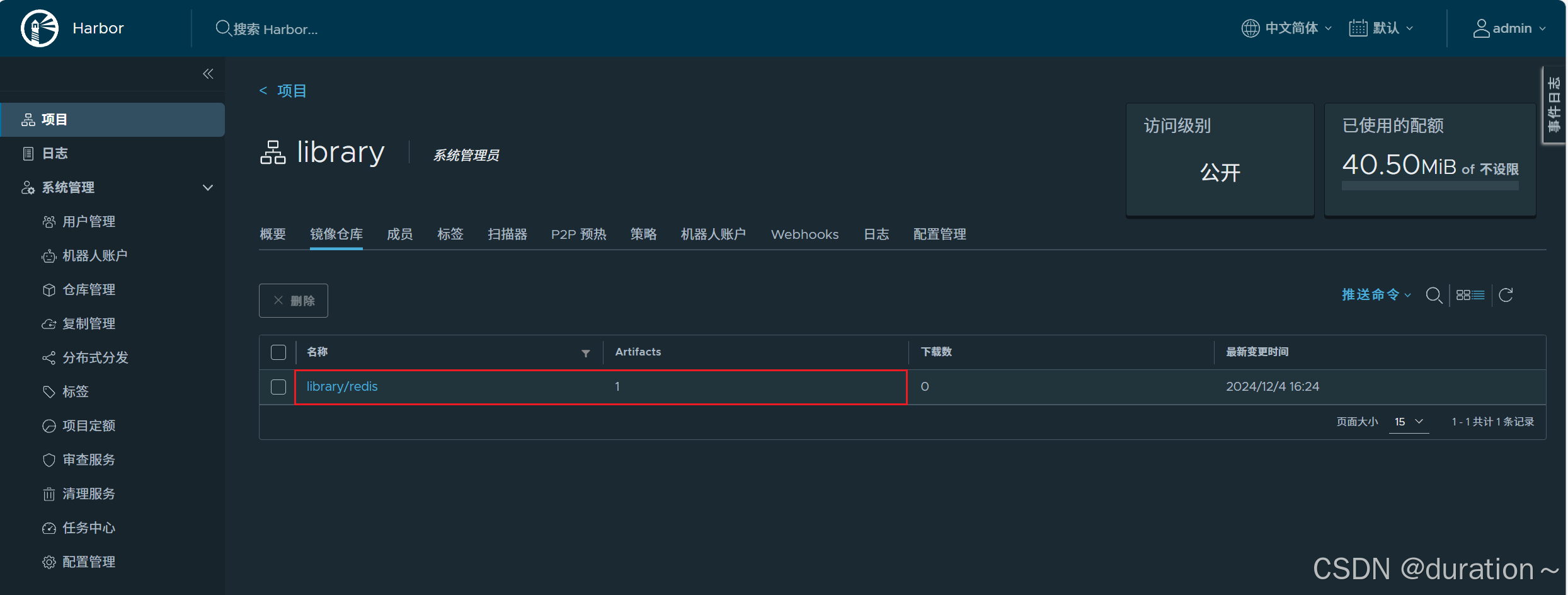Image resolution: width=1568 pixels, height=595 pixels.
Task: Open 标签 in sidebar system menu
Action: [76, 391]
